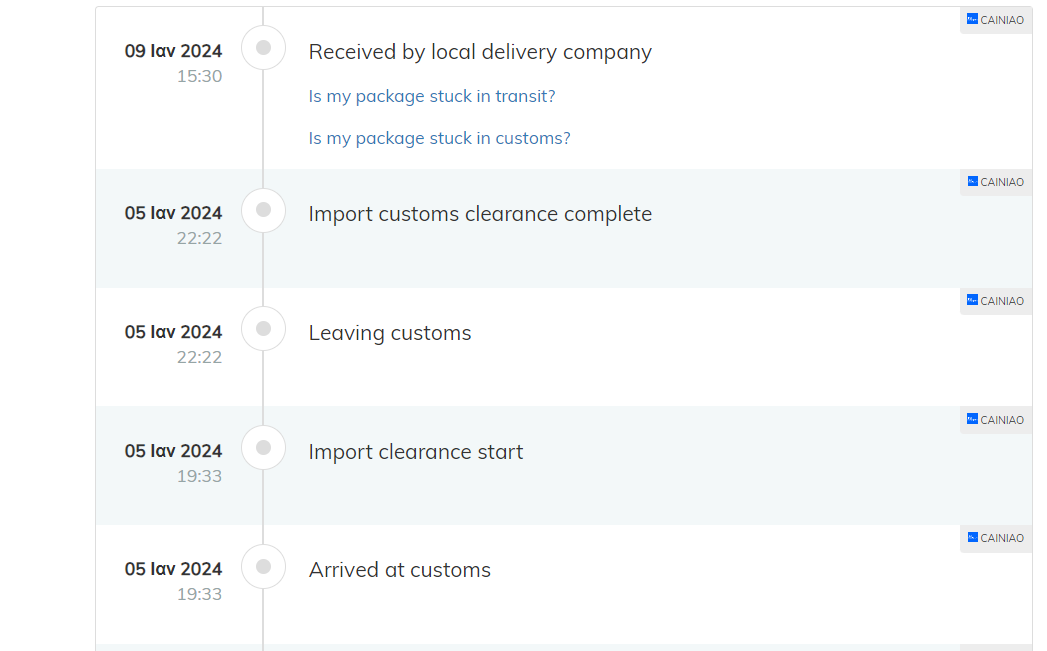Select timeline marker for 09 Ιαν 15:30
The width and height of the screenshot is (1047, 651).
264,48
